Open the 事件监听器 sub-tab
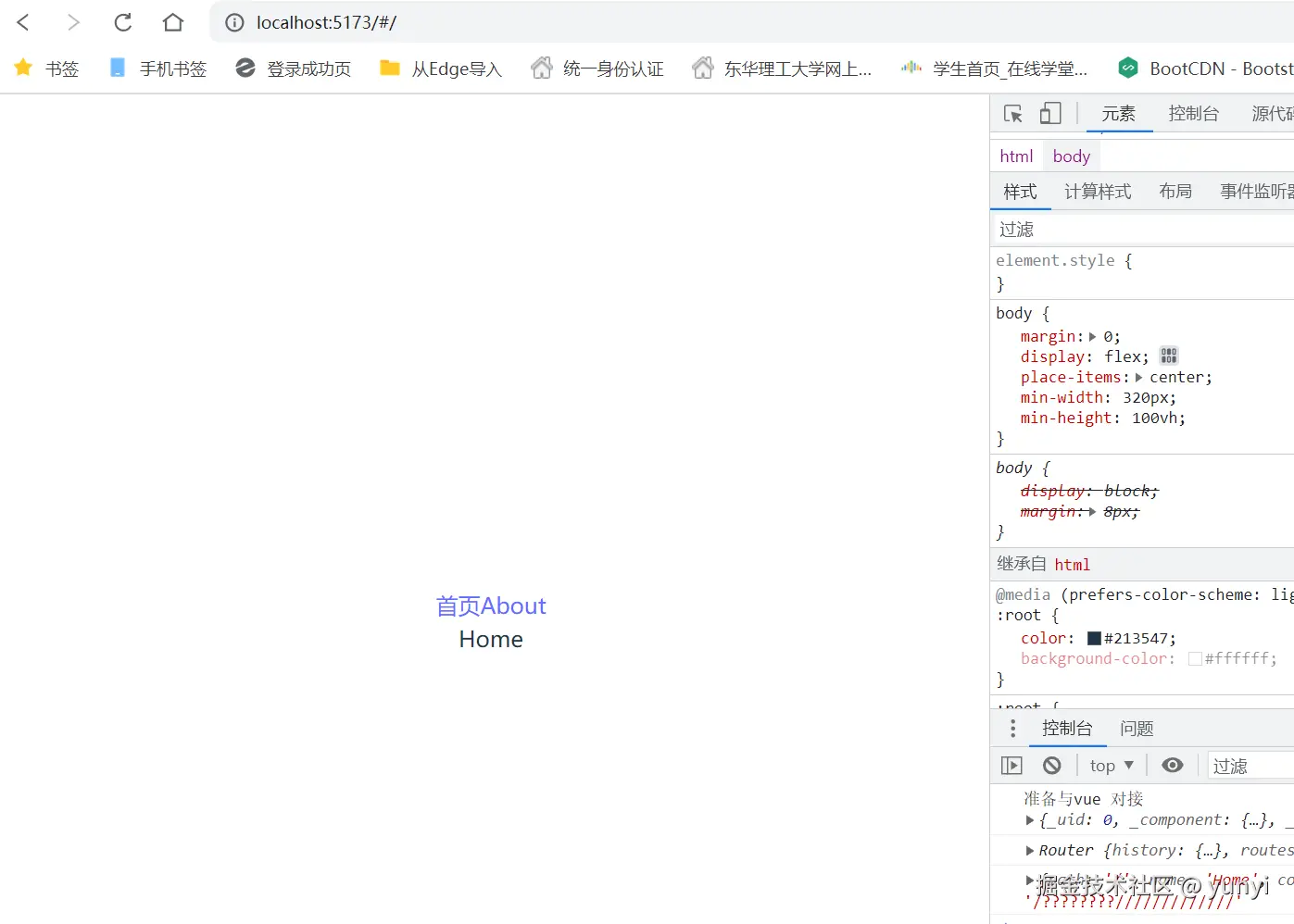Image resolution: width=1294 pixels, height=924 pixels. click(1256, 192)
